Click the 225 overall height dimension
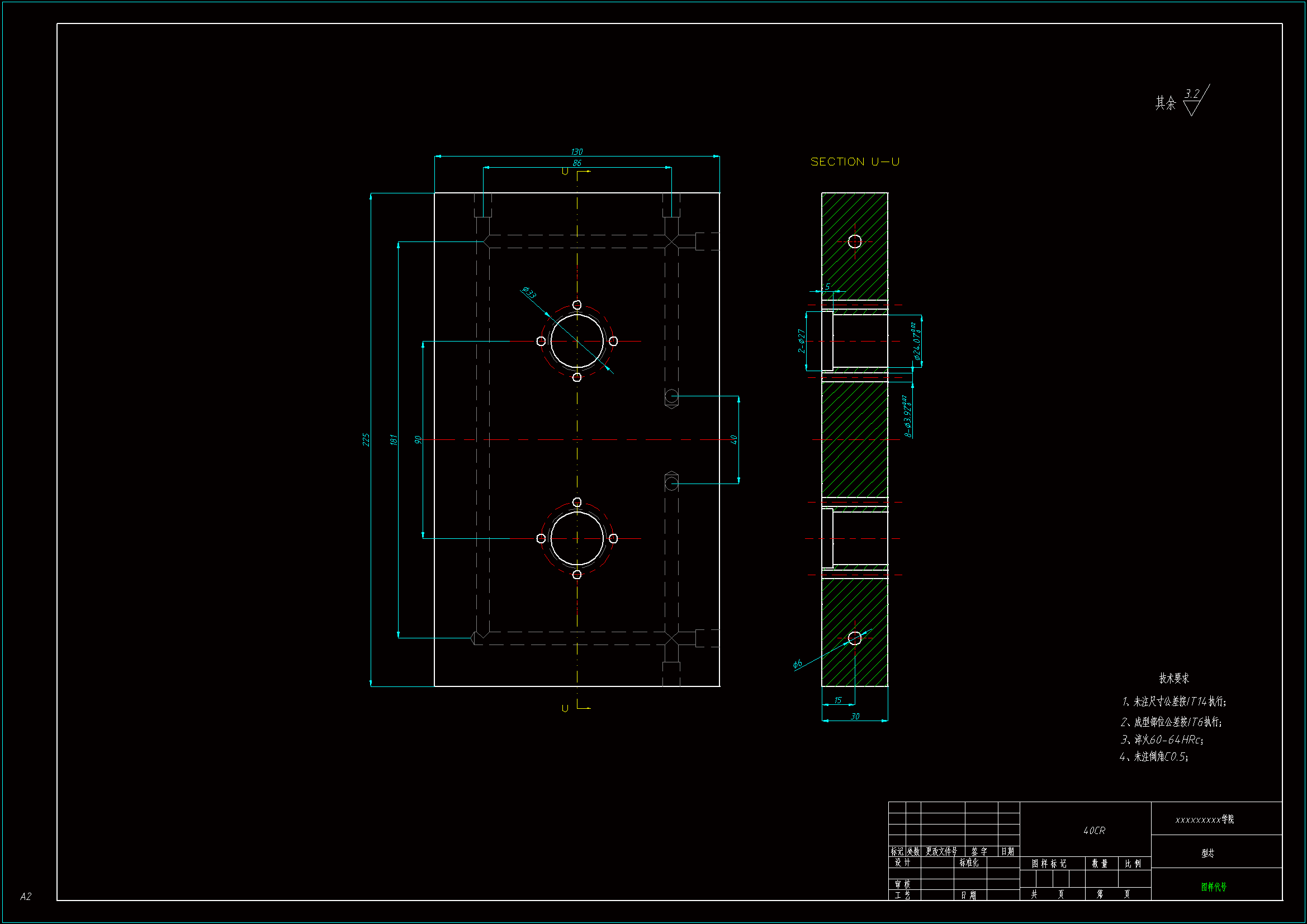Viewport: 1307px width, 924px height. point(366,439)
